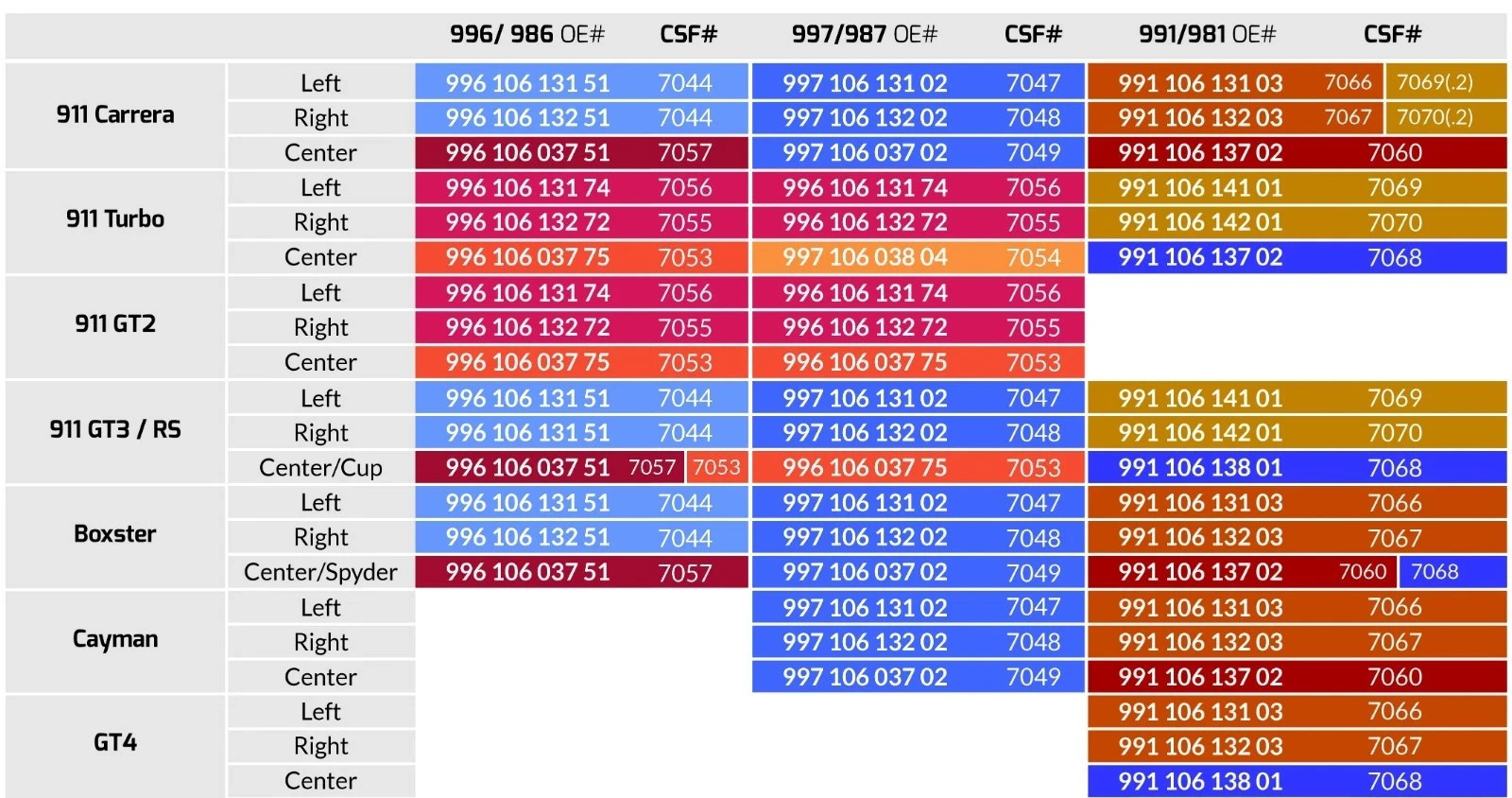Click the light orange 7054 CSF cell

[1033, 257]
